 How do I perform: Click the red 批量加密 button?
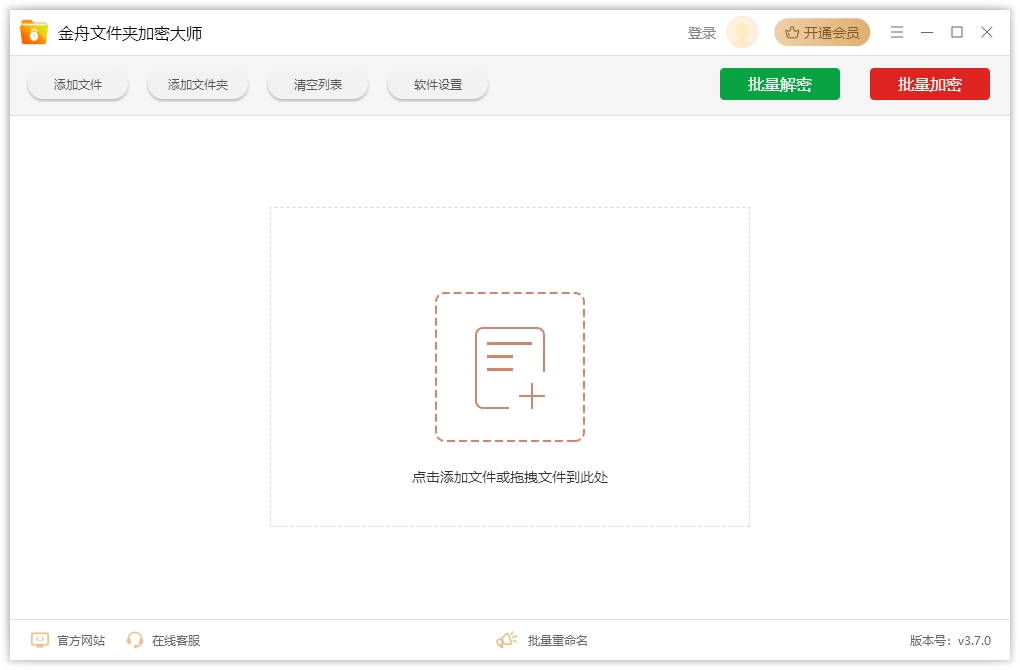(929, 84)
